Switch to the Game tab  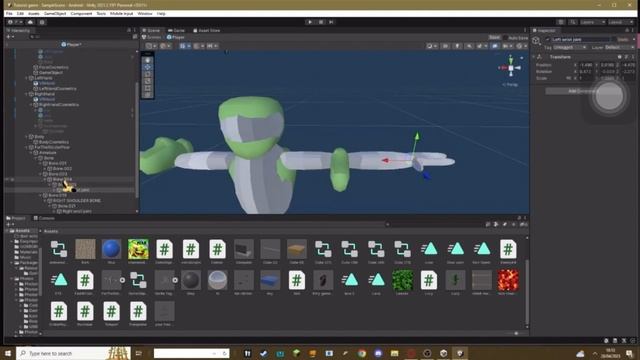176,31
